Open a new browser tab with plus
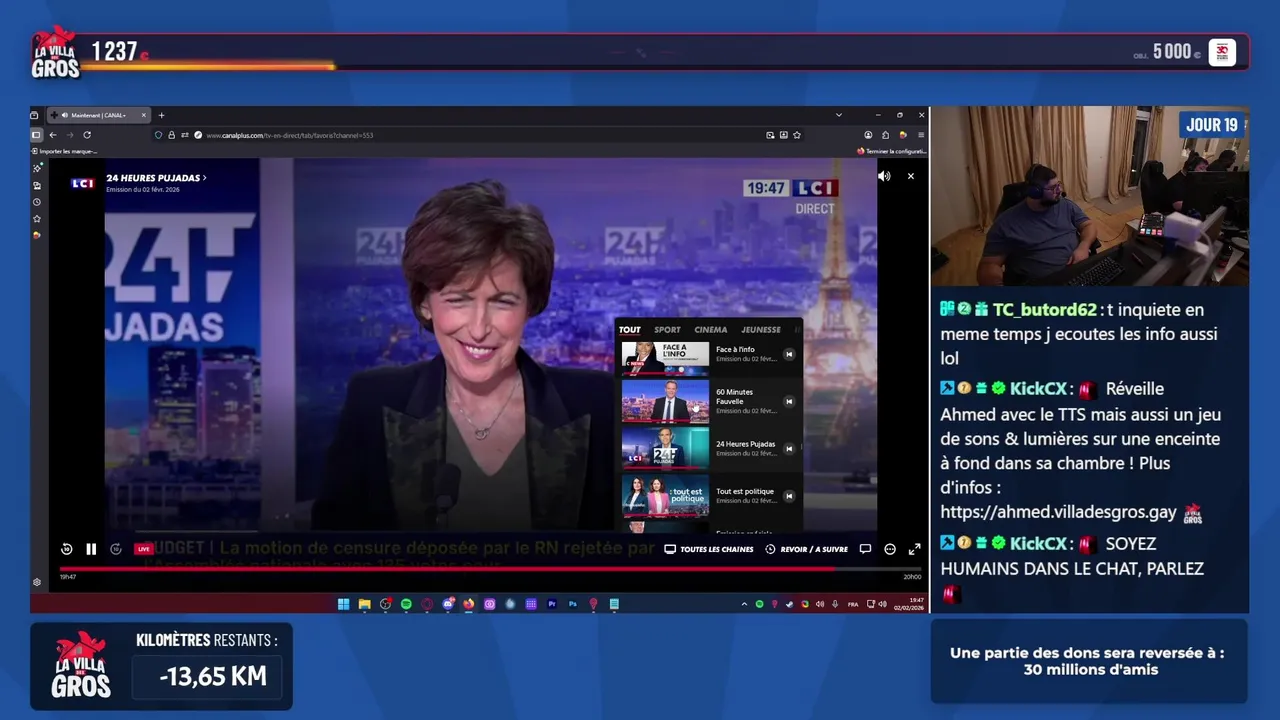 [161, 115]
